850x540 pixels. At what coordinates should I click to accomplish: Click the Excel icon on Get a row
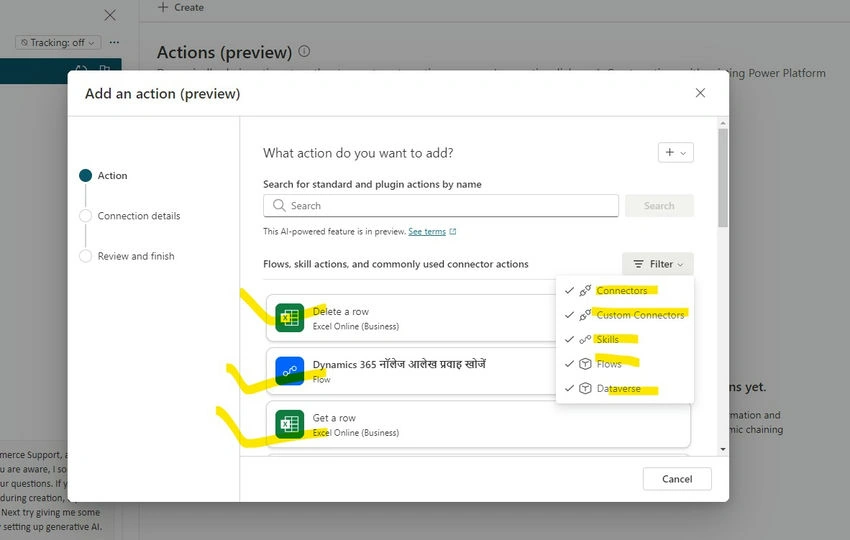(x=289, y=423)
